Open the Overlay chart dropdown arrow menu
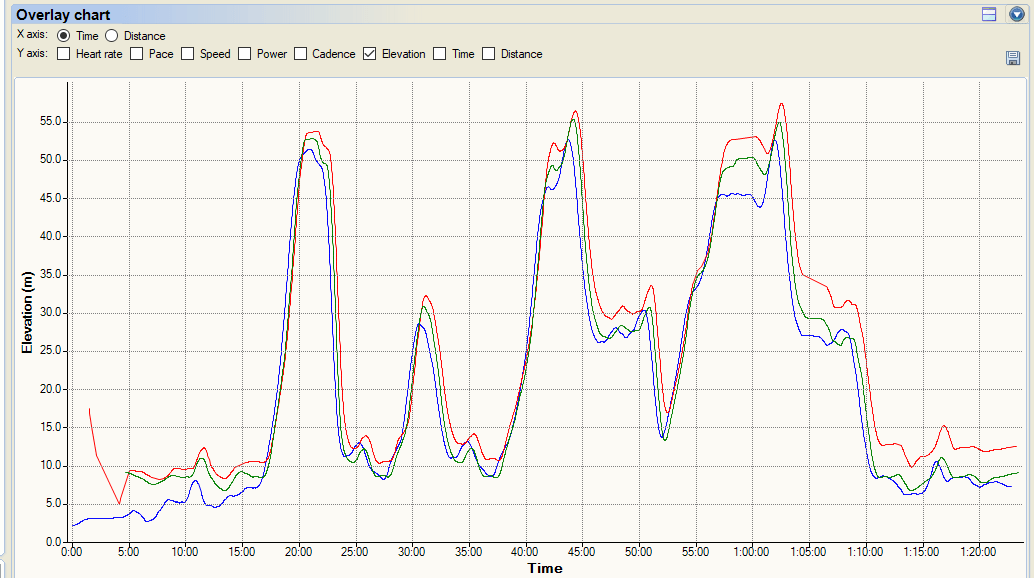 pyautogui.click(x=1016, y=14)
